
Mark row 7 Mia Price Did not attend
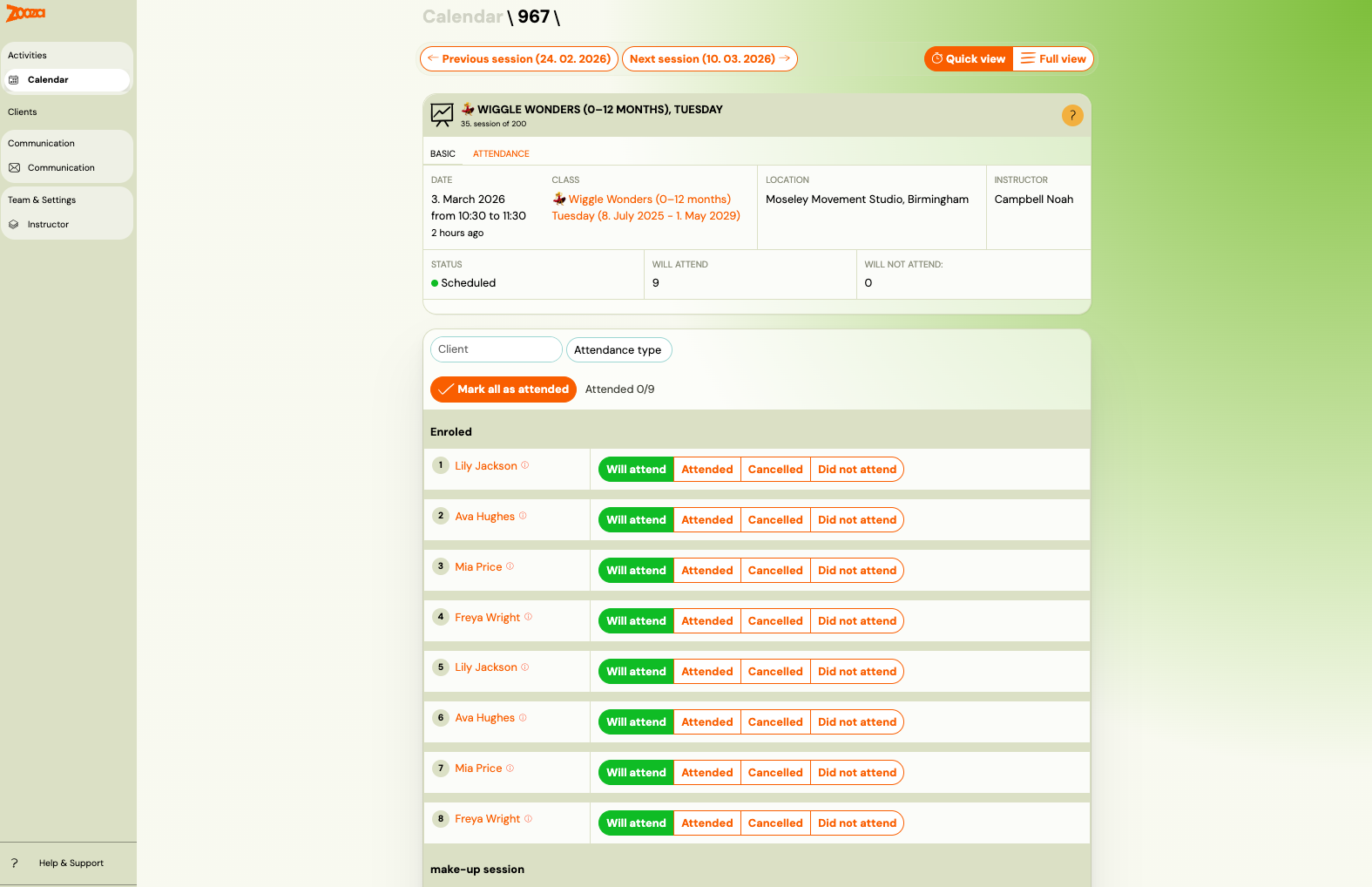pos(857,773)
